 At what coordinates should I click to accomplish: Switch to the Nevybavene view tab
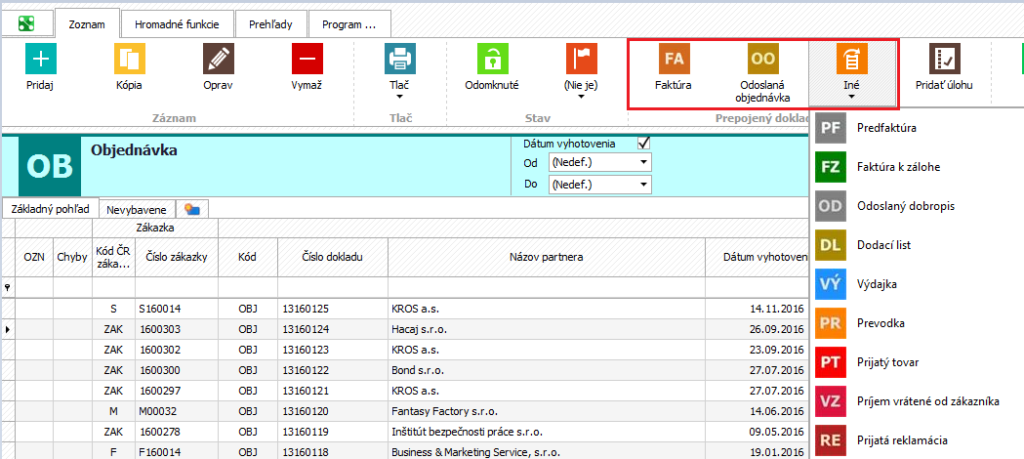point(137,210)
